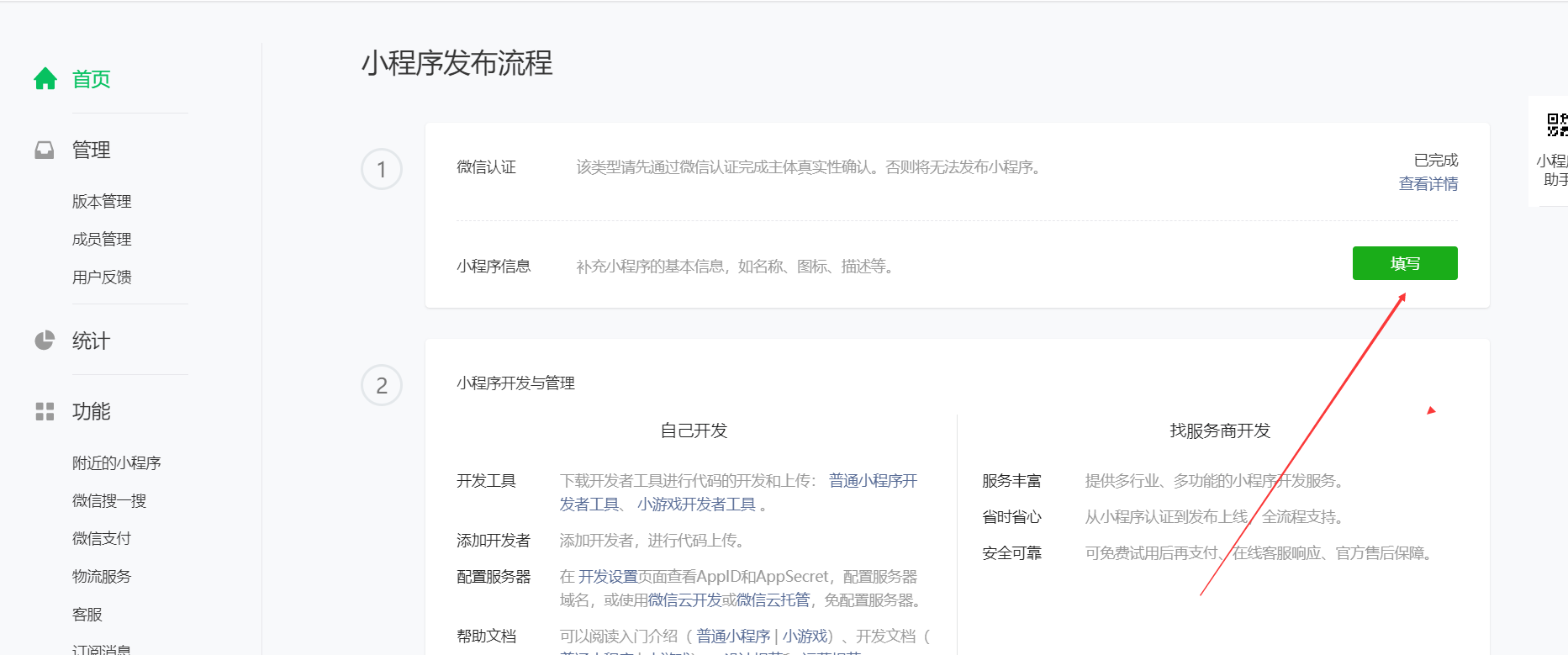Click the 功能 grid icon

coord(45,411)
